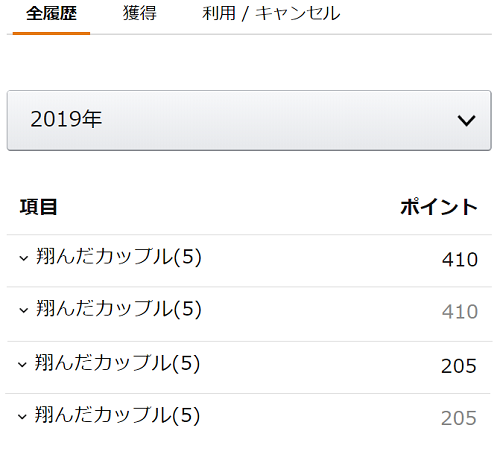Click the 項目 column header
Image resolution: width=500 pixels, height=454 pixels.
tap(38, 207)
